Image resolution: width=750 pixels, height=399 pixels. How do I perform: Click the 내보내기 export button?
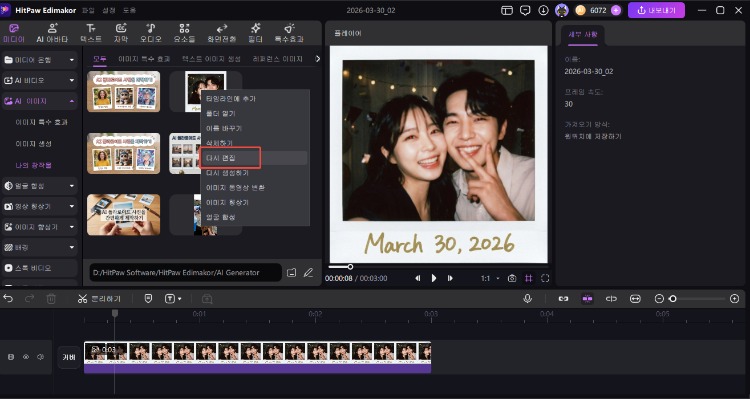point(656,10)
